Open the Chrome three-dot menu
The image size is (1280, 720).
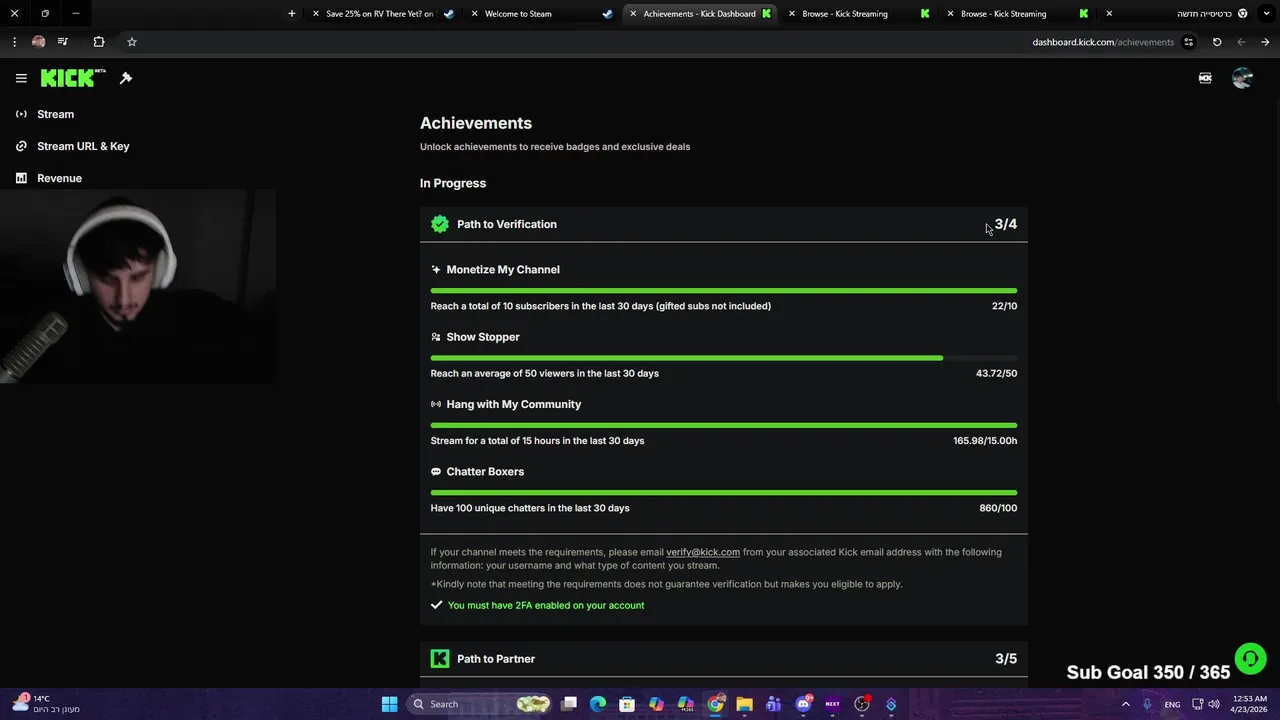click(14, 42)
